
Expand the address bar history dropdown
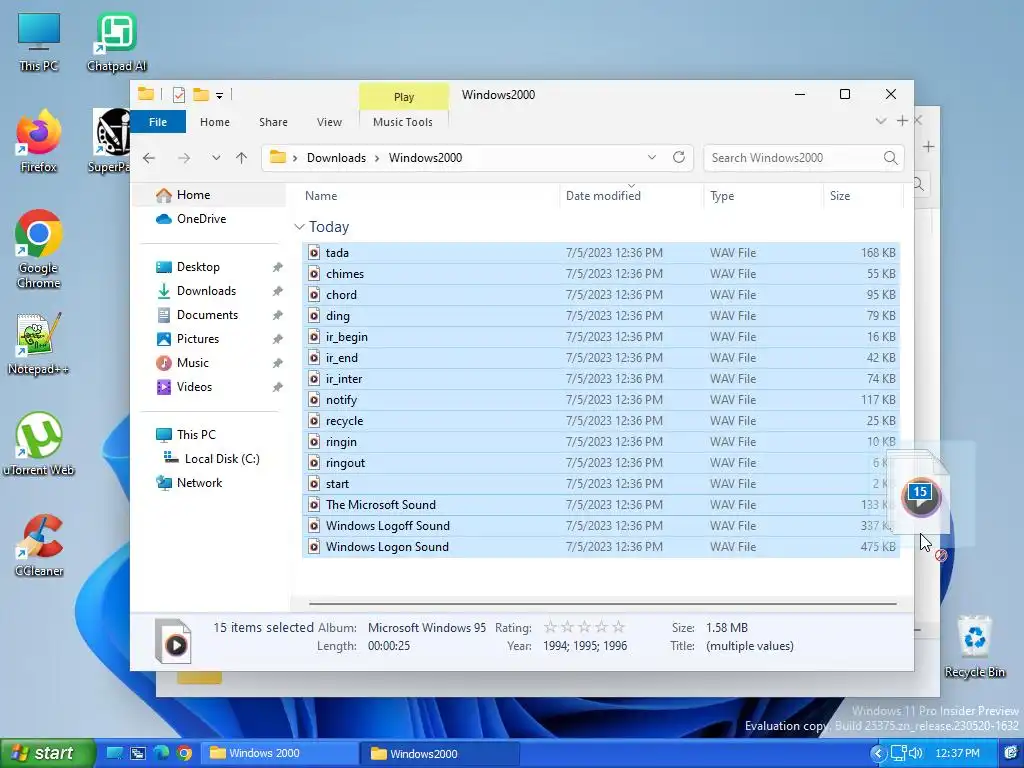pyautogui.click(x=652, y=157)
